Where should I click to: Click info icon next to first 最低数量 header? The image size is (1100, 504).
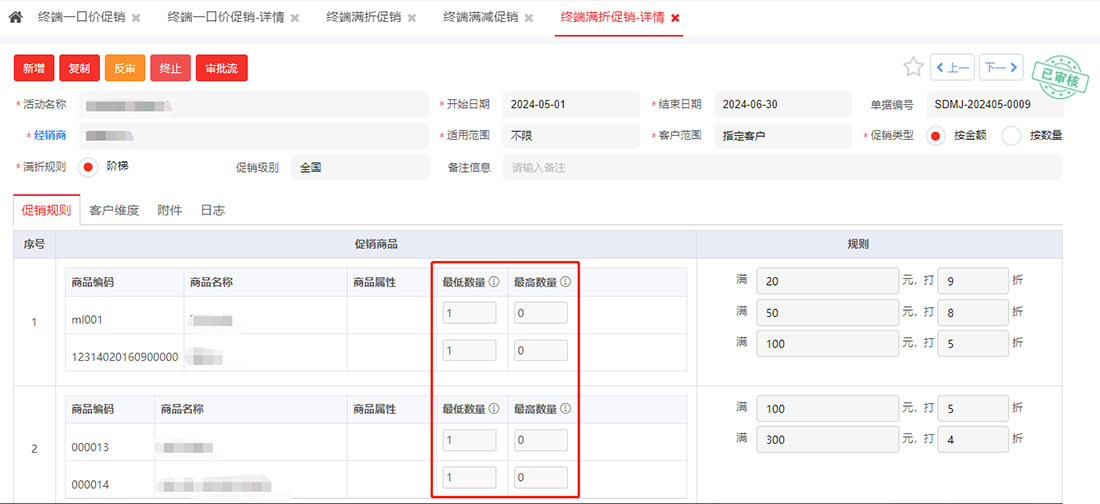494,282
